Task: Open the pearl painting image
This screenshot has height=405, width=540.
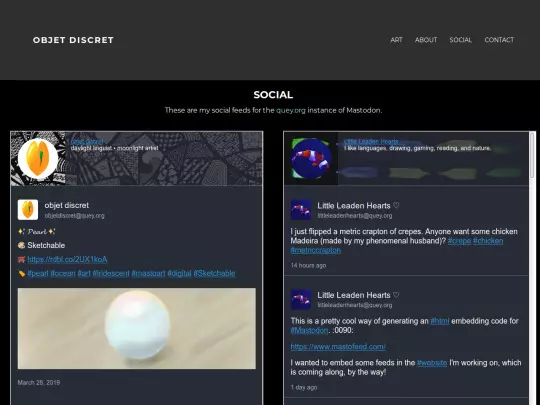Action: point(137,329)
